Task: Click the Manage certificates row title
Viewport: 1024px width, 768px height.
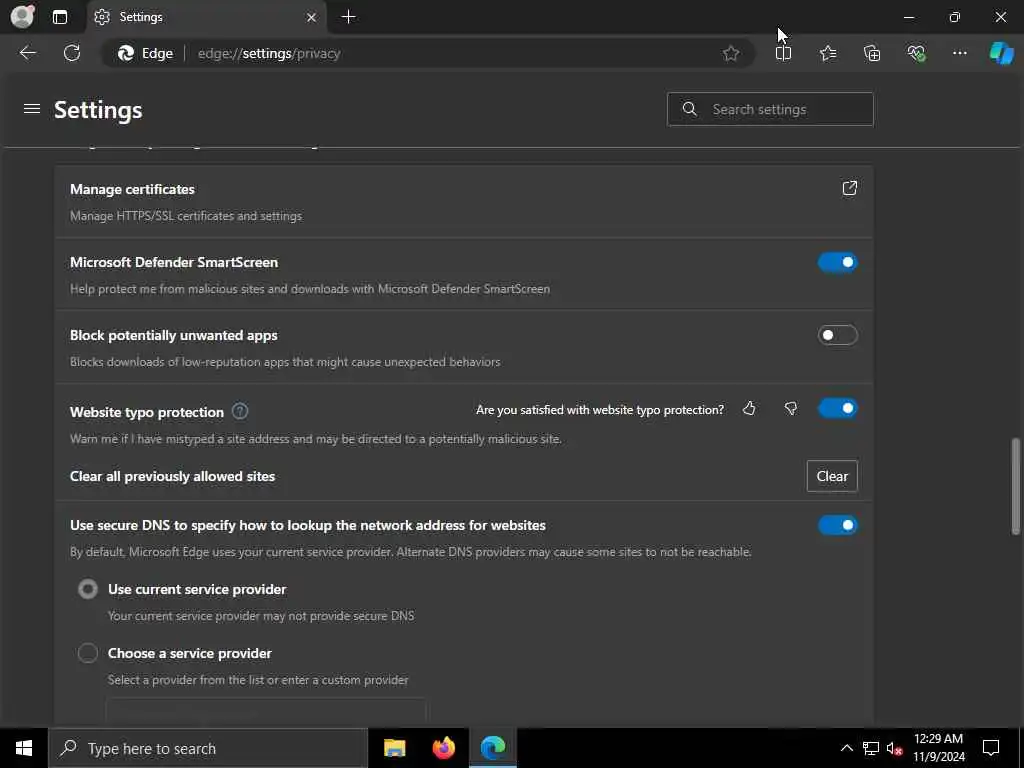Action: (x=133, y=189)
